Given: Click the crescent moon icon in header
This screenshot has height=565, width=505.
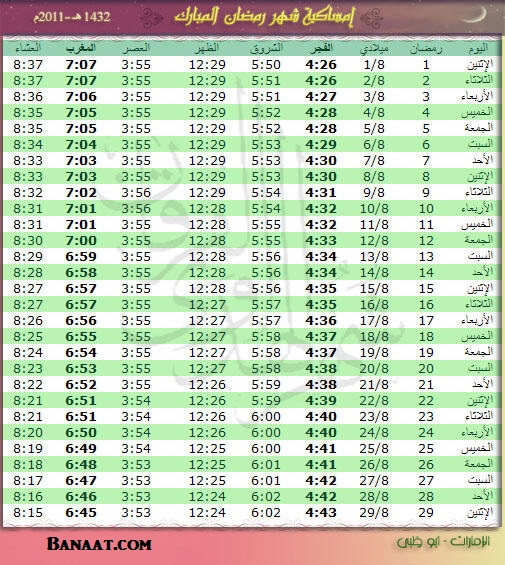Looking at the screenshot, I should point(475,15).
